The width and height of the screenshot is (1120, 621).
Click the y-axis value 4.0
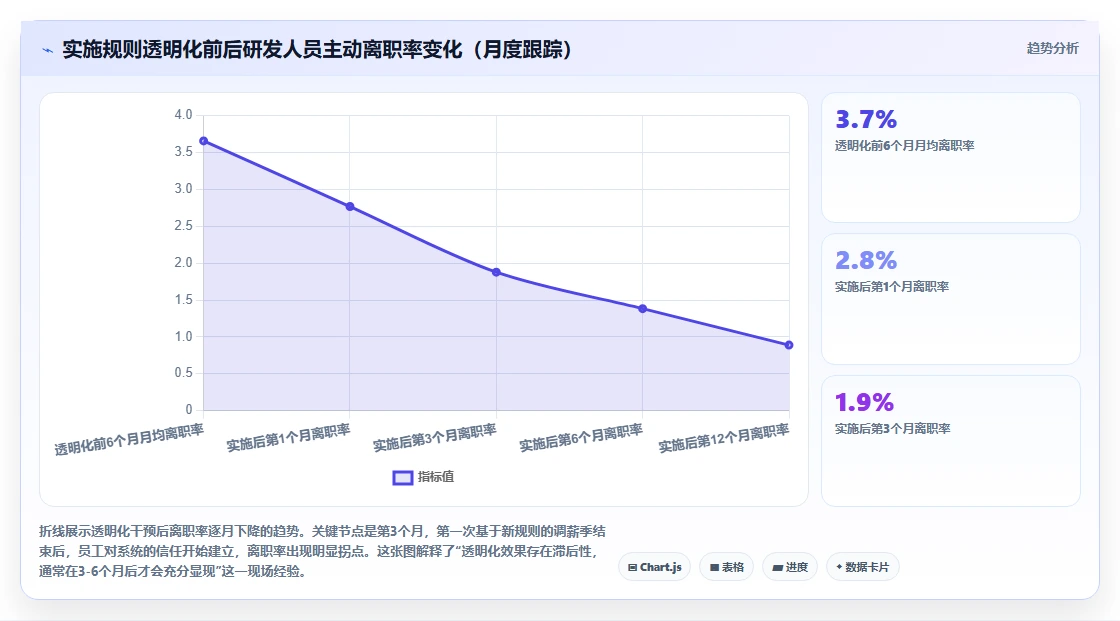184,114
